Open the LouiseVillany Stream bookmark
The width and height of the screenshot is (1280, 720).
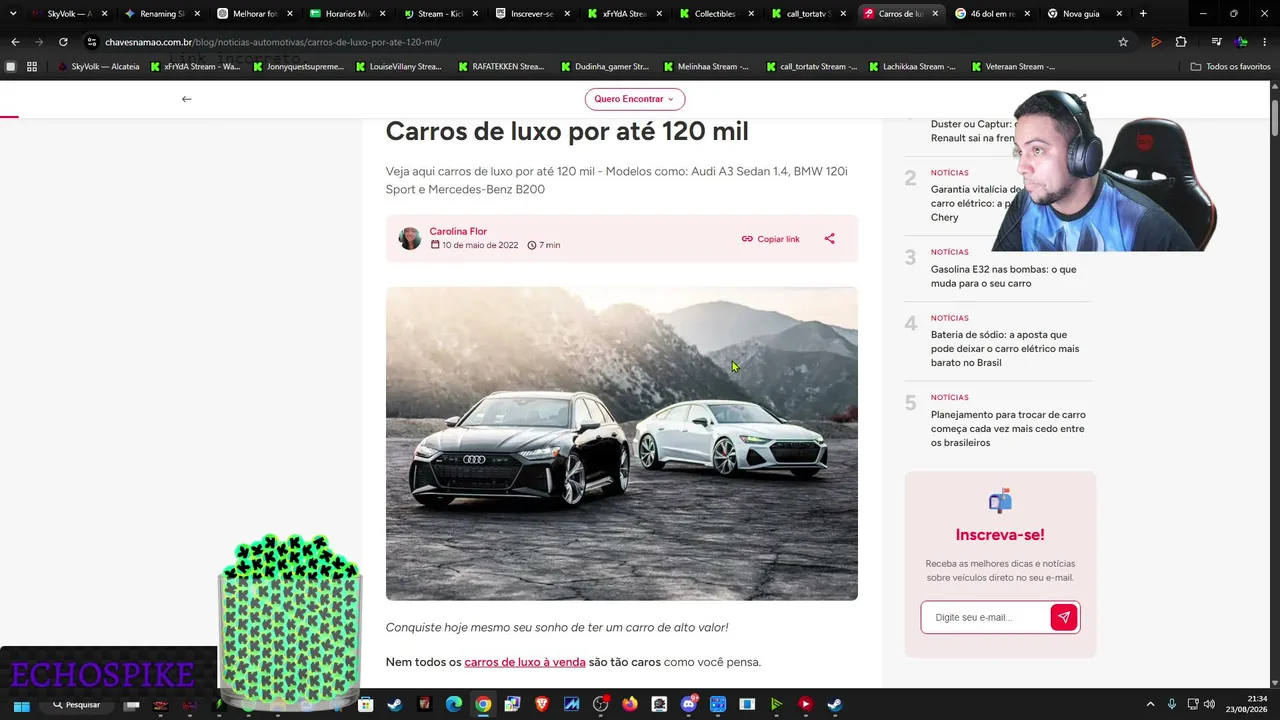[x=398, y=67]
